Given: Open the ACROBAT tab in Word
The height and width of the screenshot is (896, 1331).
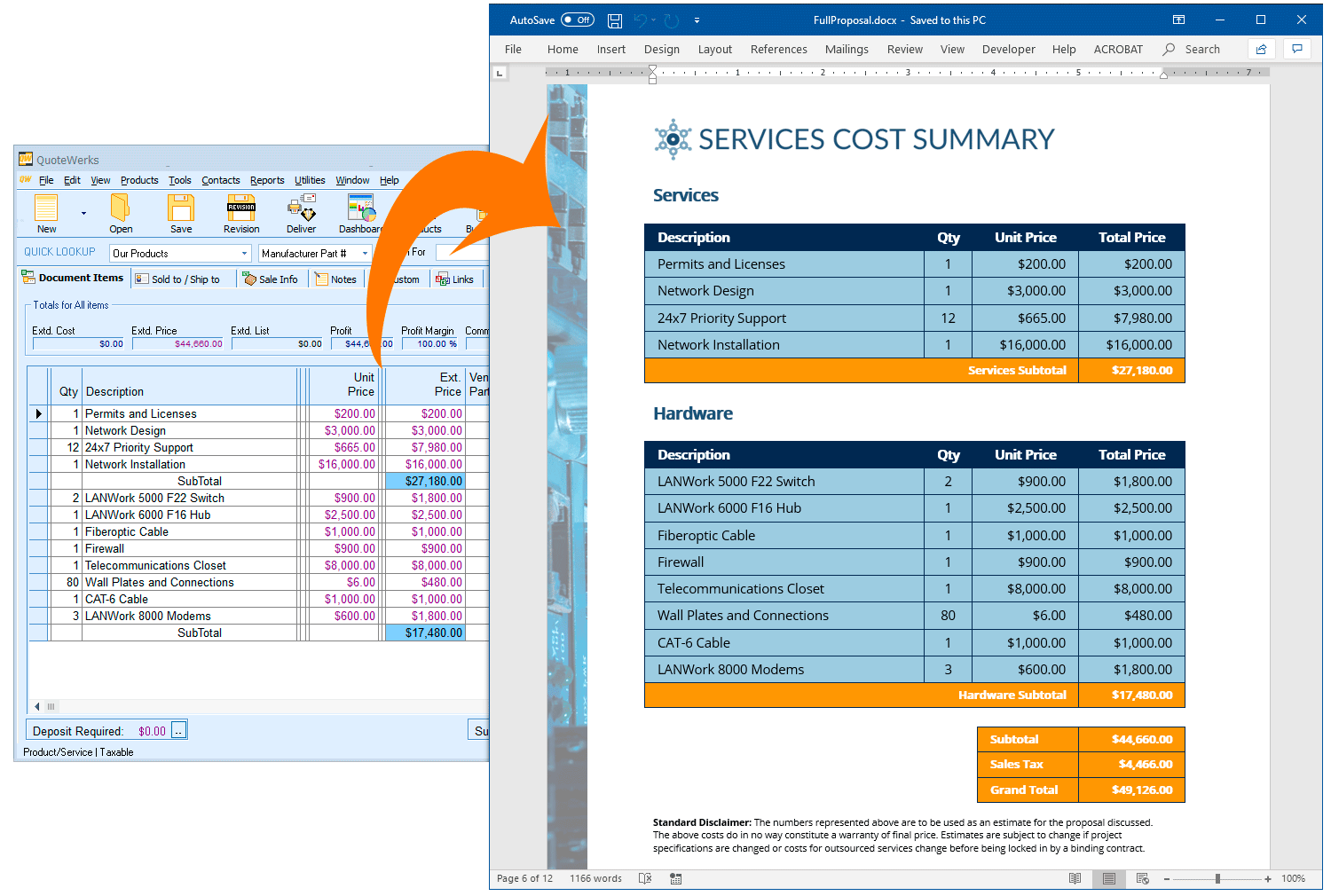Looking at the screenshot, I should click(x=1118, y=50).
